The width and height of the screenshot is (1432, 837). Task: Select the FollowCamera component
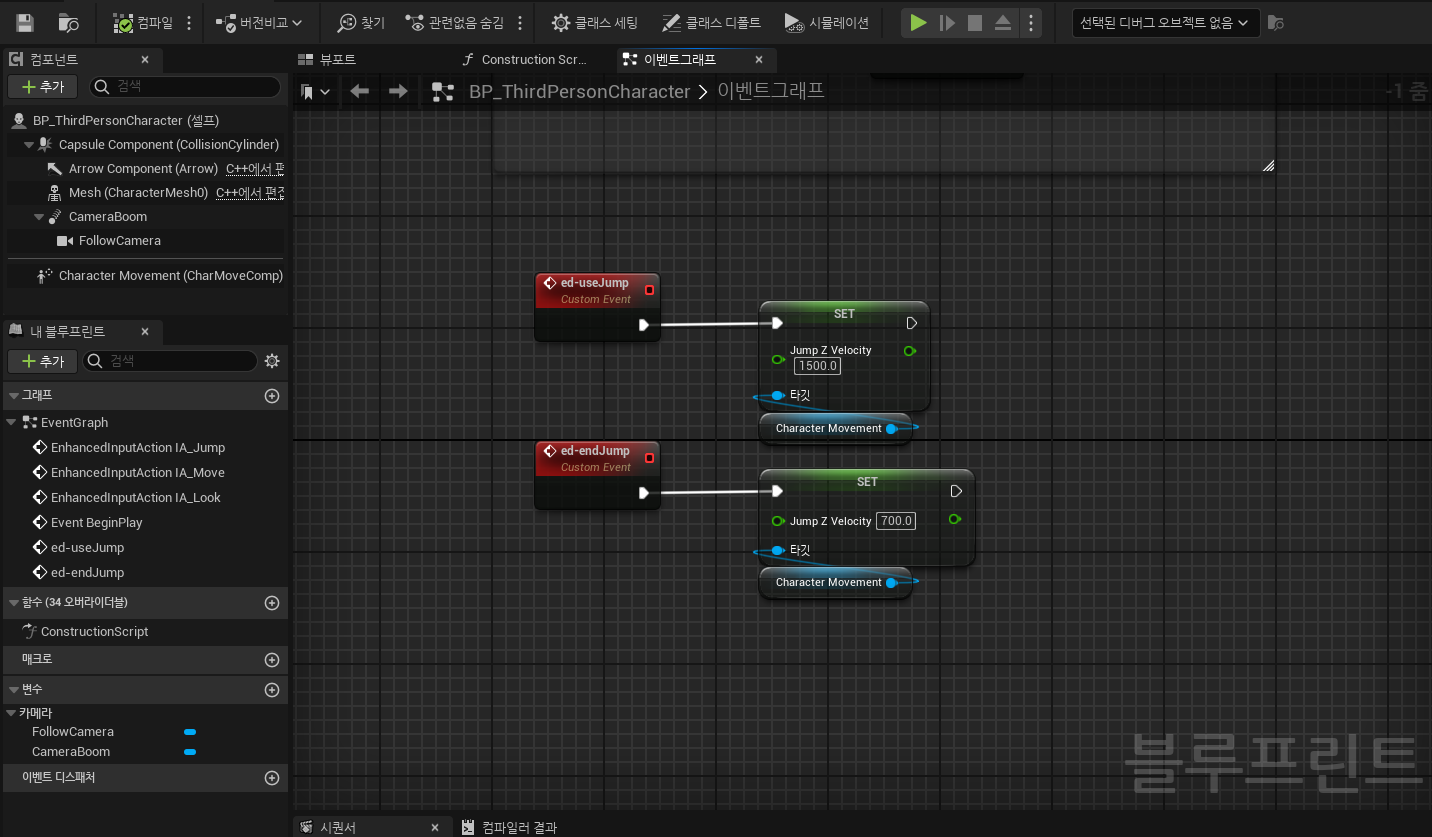click(x=120, y=241)
